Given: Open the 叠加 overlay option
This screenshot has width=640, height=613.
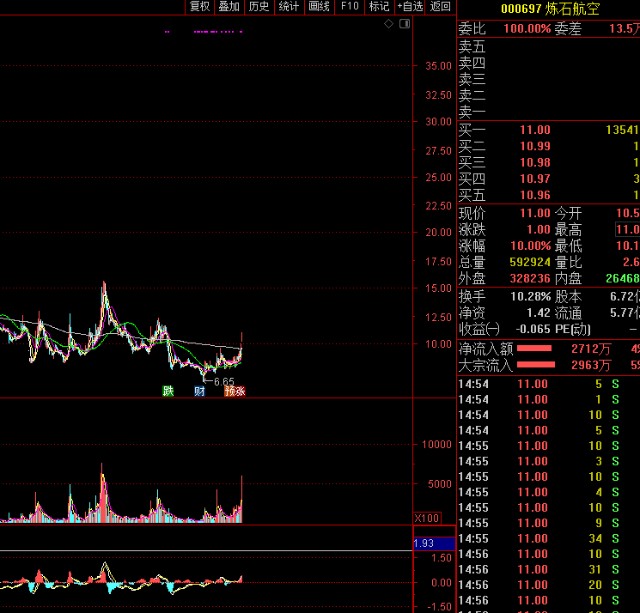Looking at the screenshot, I should point(229,6).
